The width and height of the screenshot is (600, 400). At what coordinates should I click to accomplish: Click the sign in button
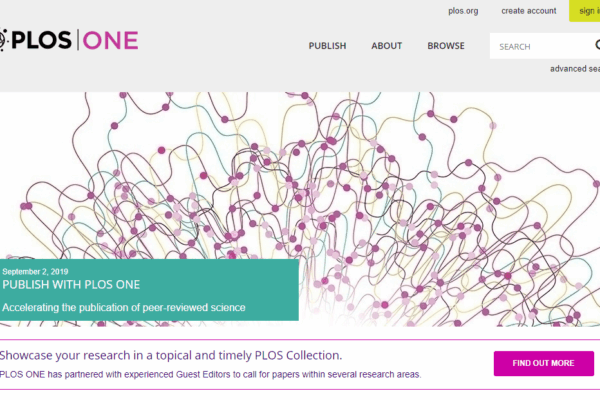pos(585,11)
